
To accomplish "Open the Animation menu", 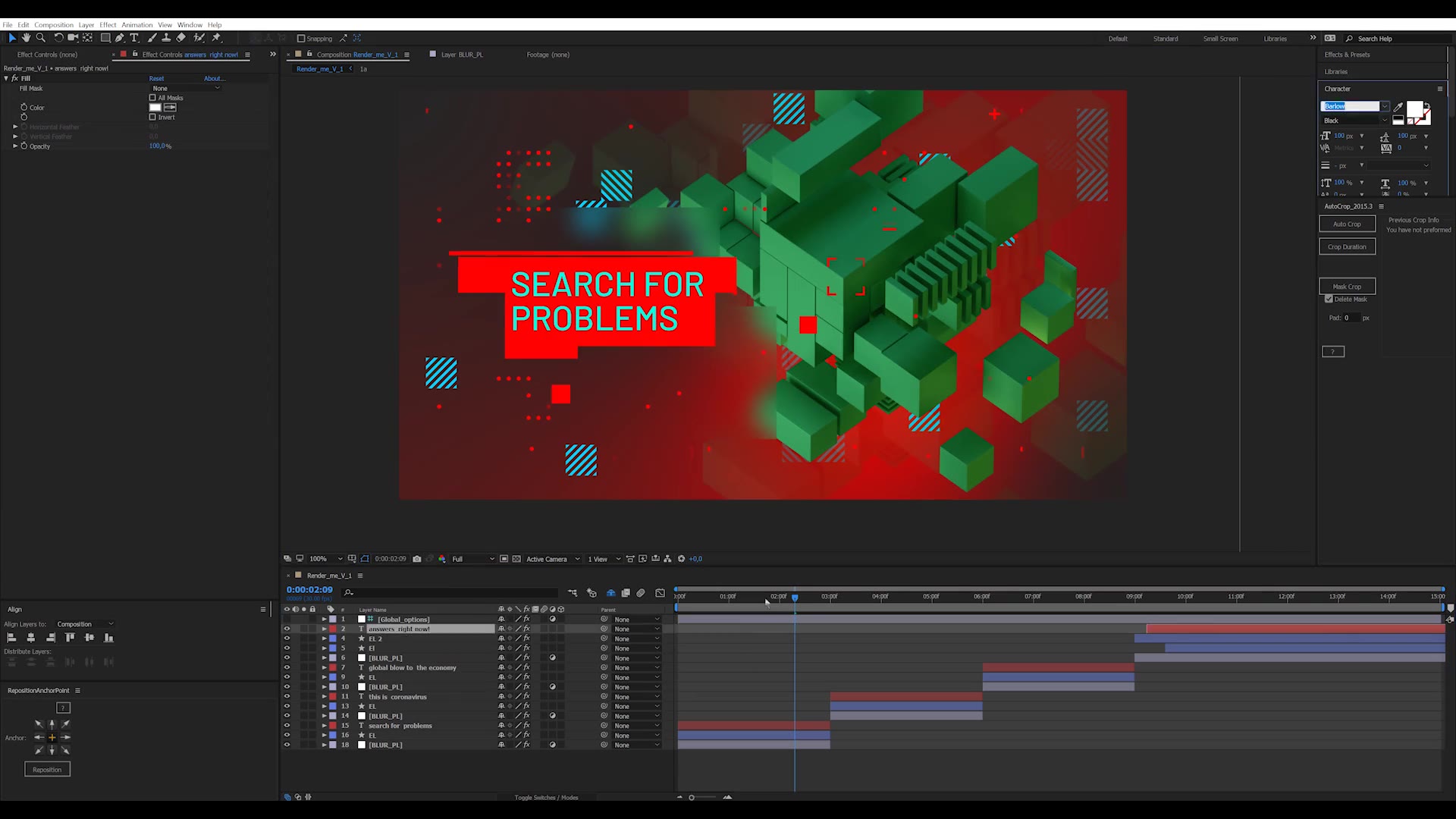I will [x=137, y=25].
